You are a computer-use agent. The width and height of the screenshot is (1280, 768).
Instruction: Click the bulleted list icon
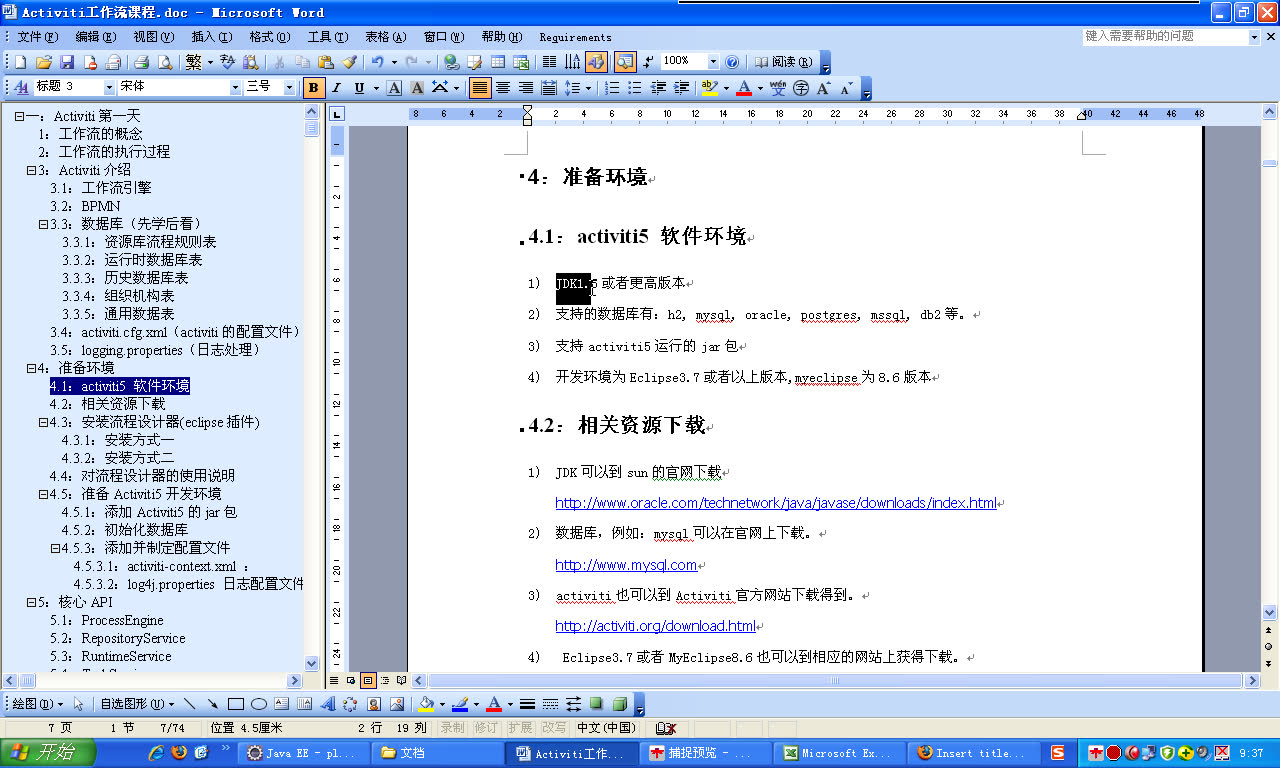(x=635, y=88)
